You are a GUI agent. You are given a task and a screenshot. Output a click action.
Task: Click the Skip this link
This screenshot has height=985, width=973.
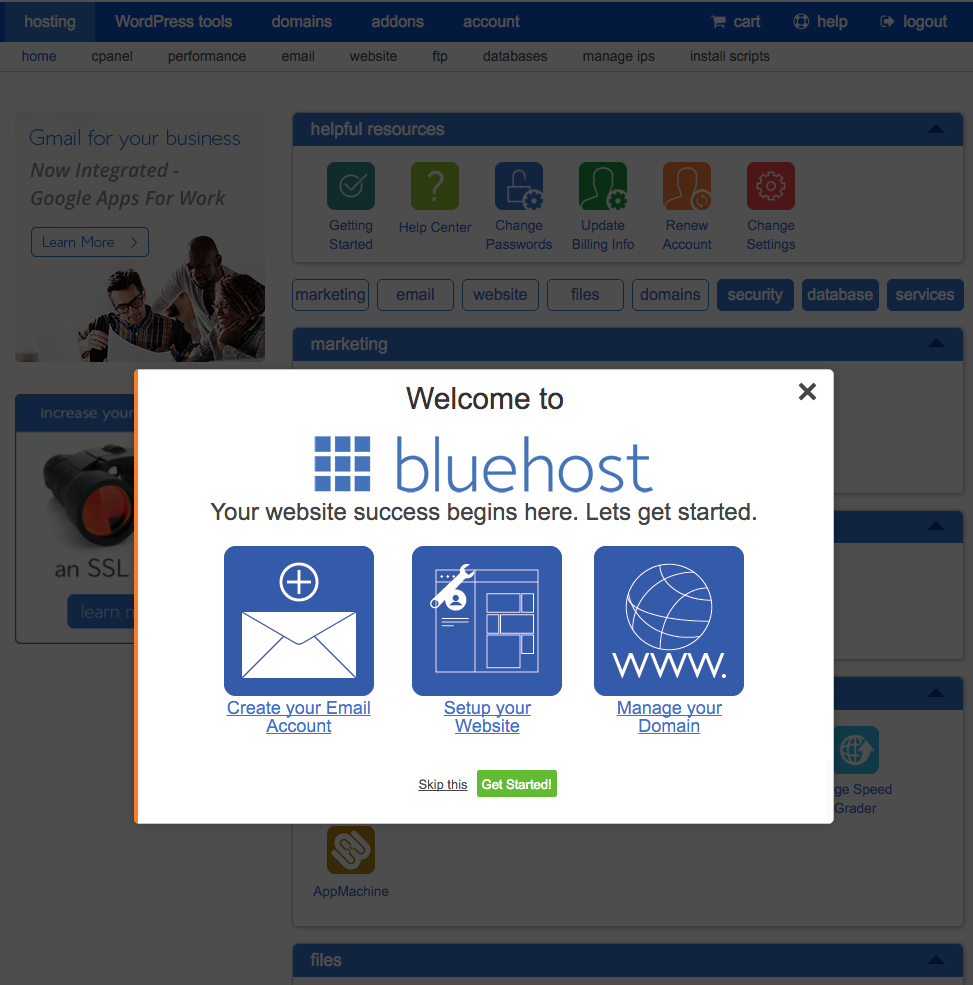tap(443, 785)
